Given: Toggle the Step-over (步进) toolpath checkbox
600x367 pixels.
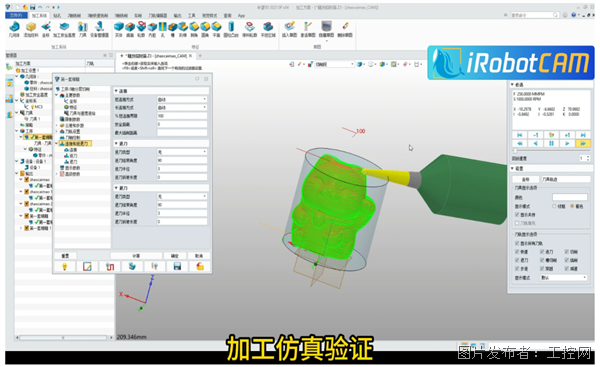Looking at the screenshot, I should pos(517,269).
